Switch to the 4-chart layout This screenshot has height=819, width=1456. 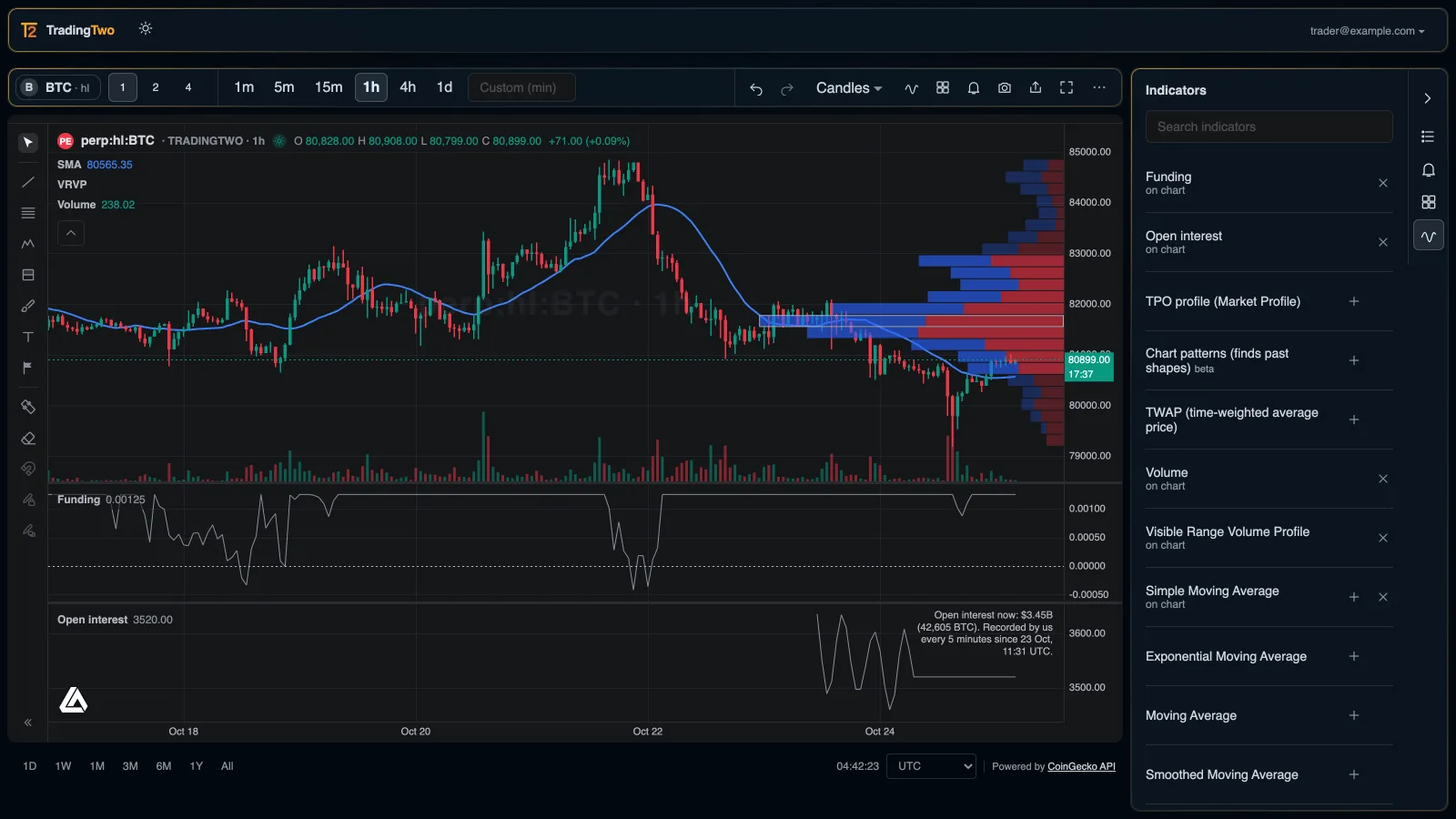tap(188, 87)
